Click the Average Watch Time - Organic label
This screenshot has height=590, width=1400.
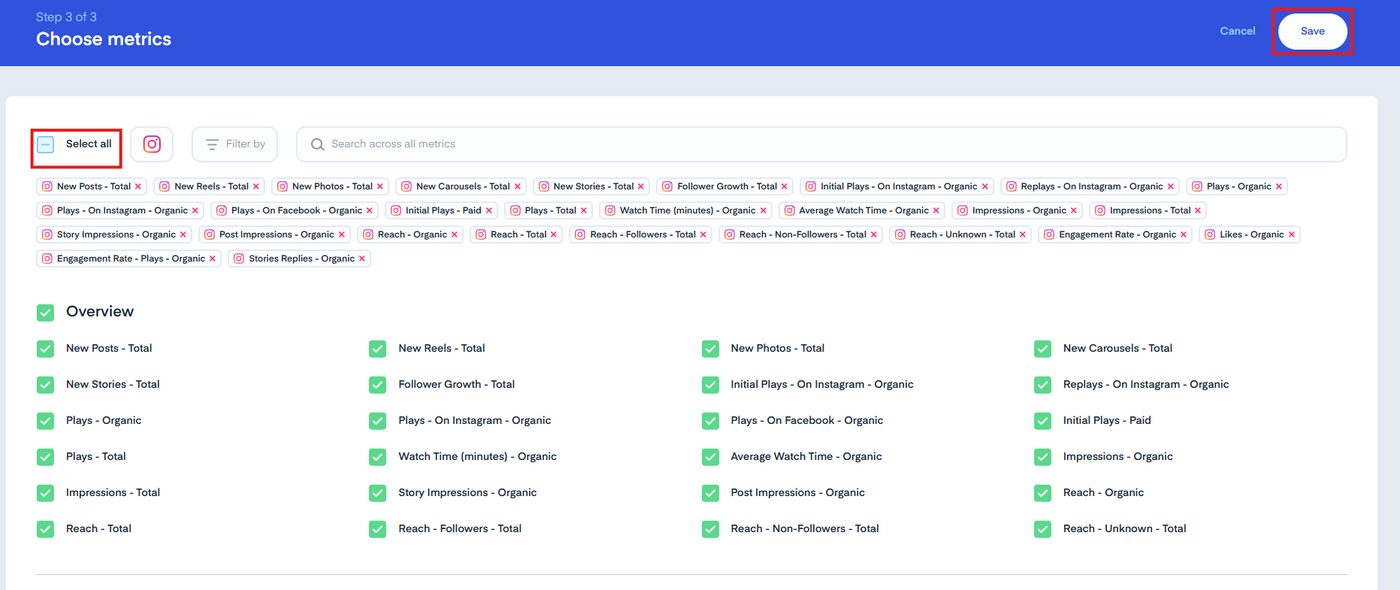pos(806,457)
